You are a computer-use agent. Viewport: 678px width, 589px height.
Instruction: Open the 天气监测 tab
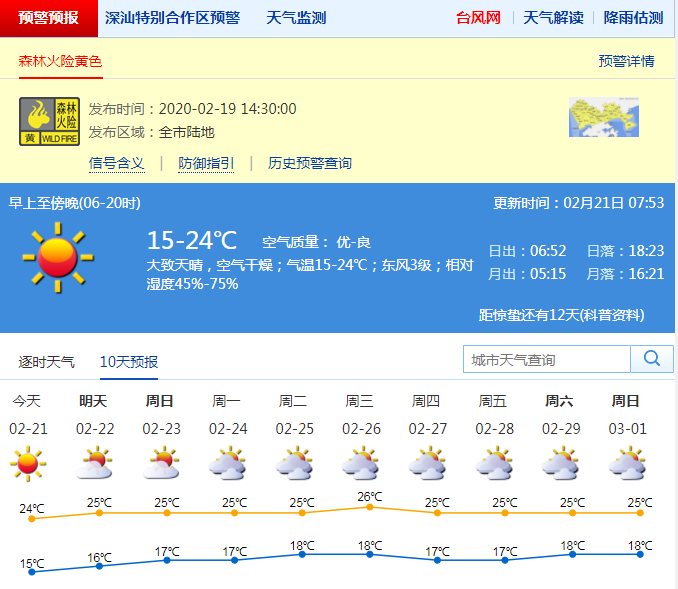(296, 18)
